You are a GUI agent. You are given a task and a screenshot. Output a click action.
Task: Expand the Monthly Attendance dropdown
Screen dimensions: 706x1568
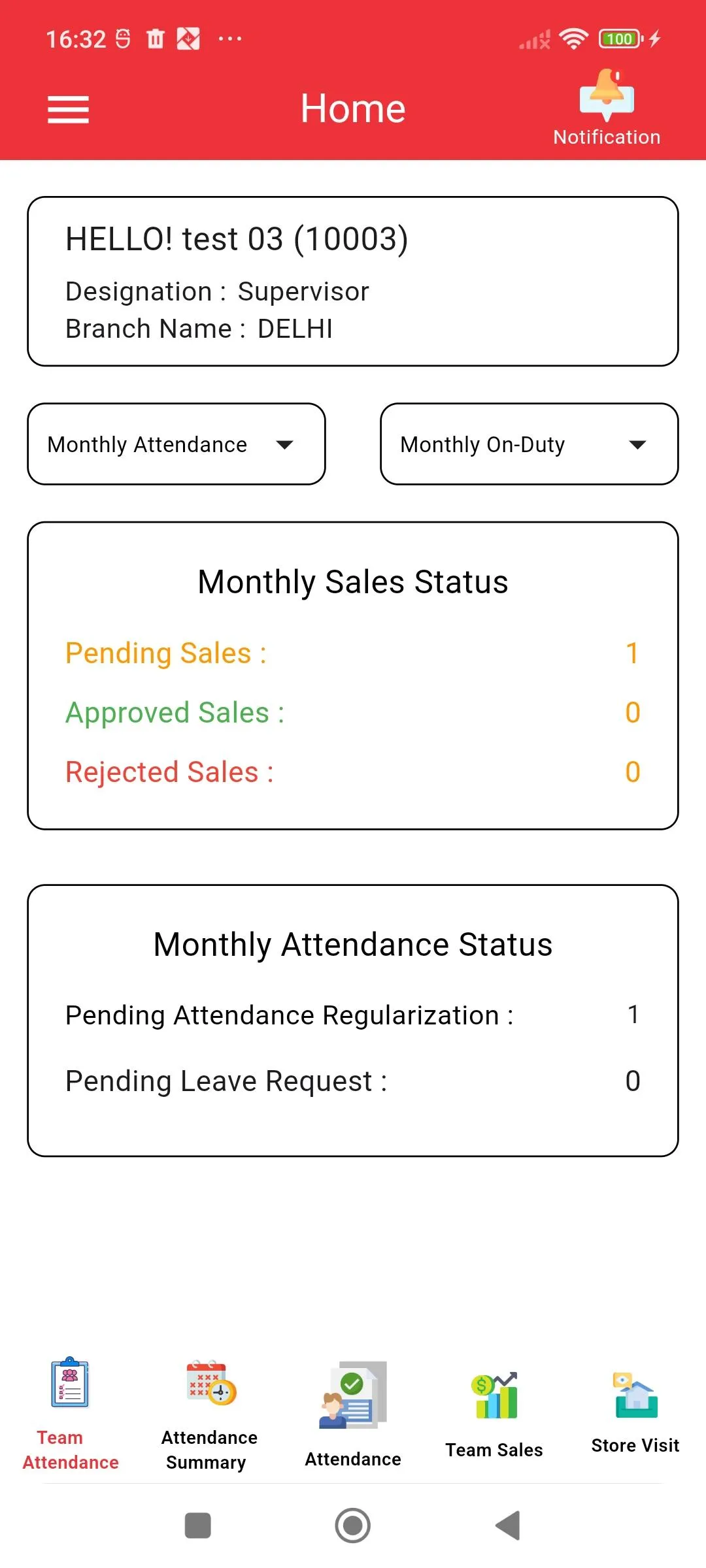[176, 444]
